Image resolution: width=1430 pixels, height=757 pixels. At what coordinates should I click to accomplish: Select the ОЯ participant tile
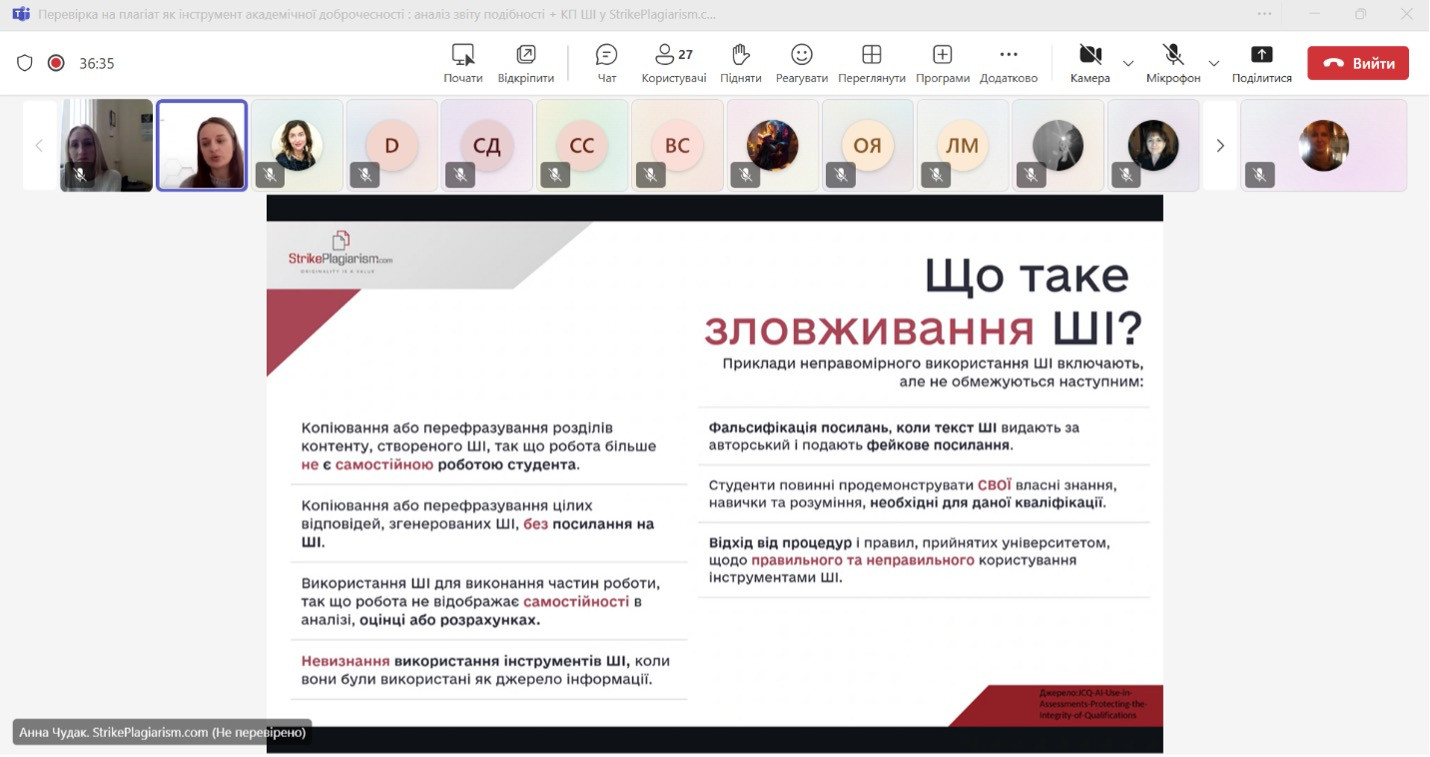(868, 145)
